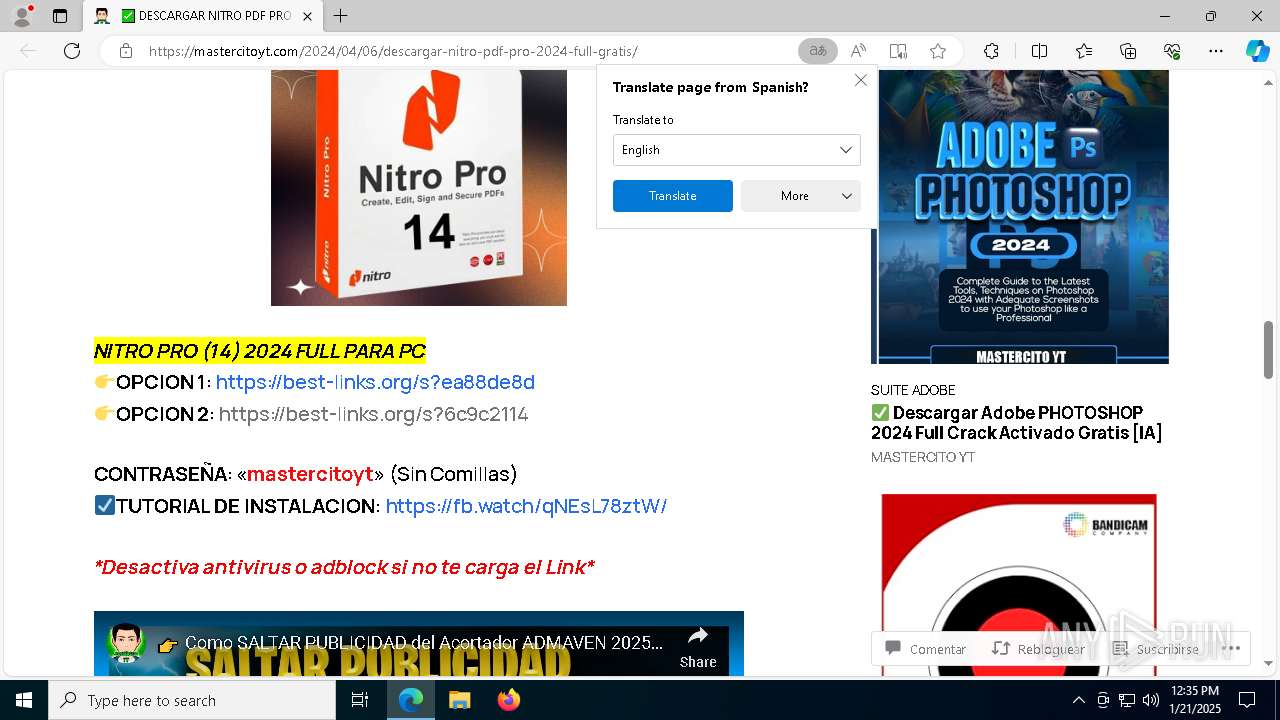The height and width of the screenshot is (720, 1280).
Task: Launch Copilot sidebar
Action: (1257, 51)
